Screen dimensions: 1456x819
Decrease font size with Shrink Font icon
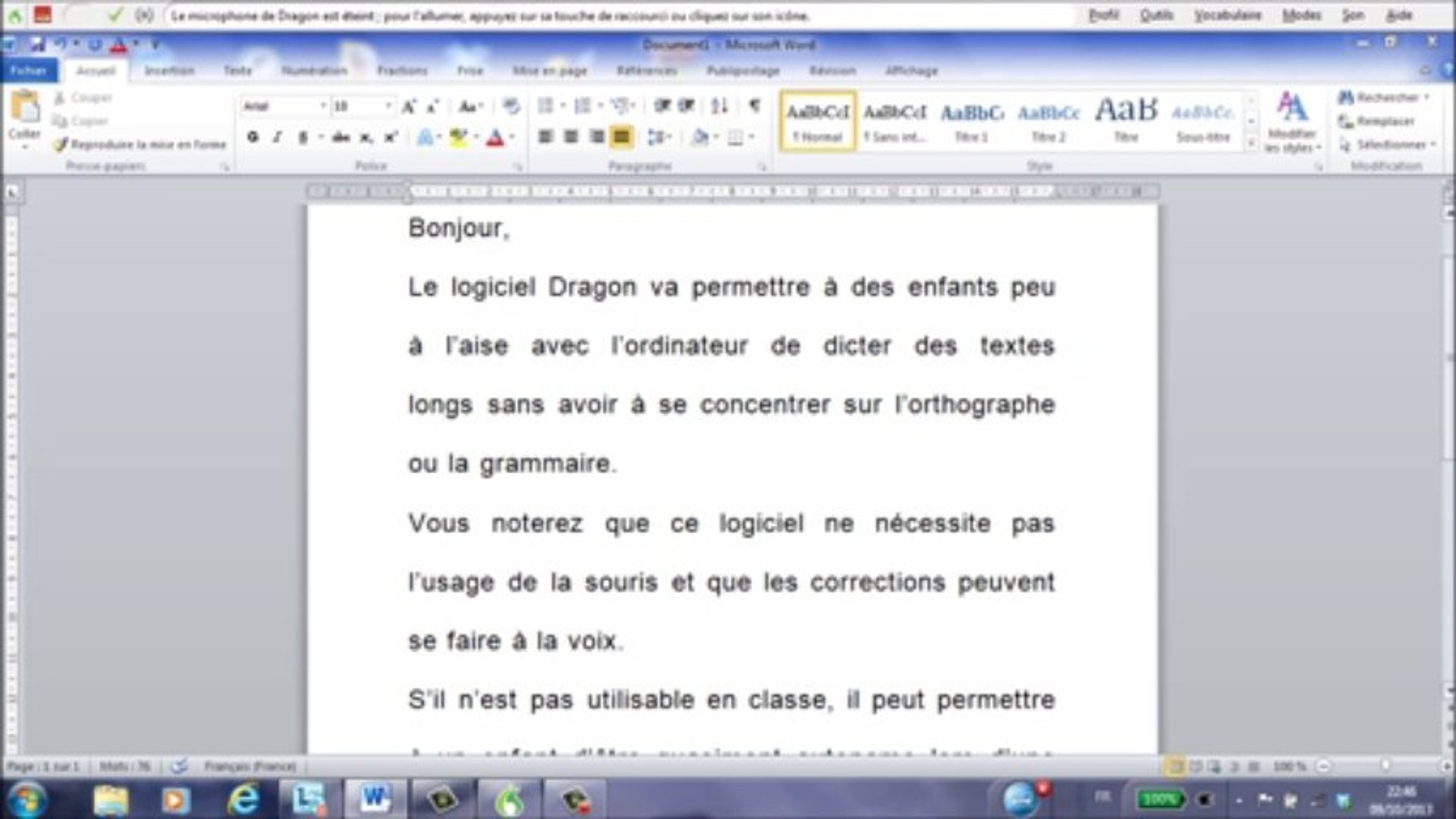[432, 107]
